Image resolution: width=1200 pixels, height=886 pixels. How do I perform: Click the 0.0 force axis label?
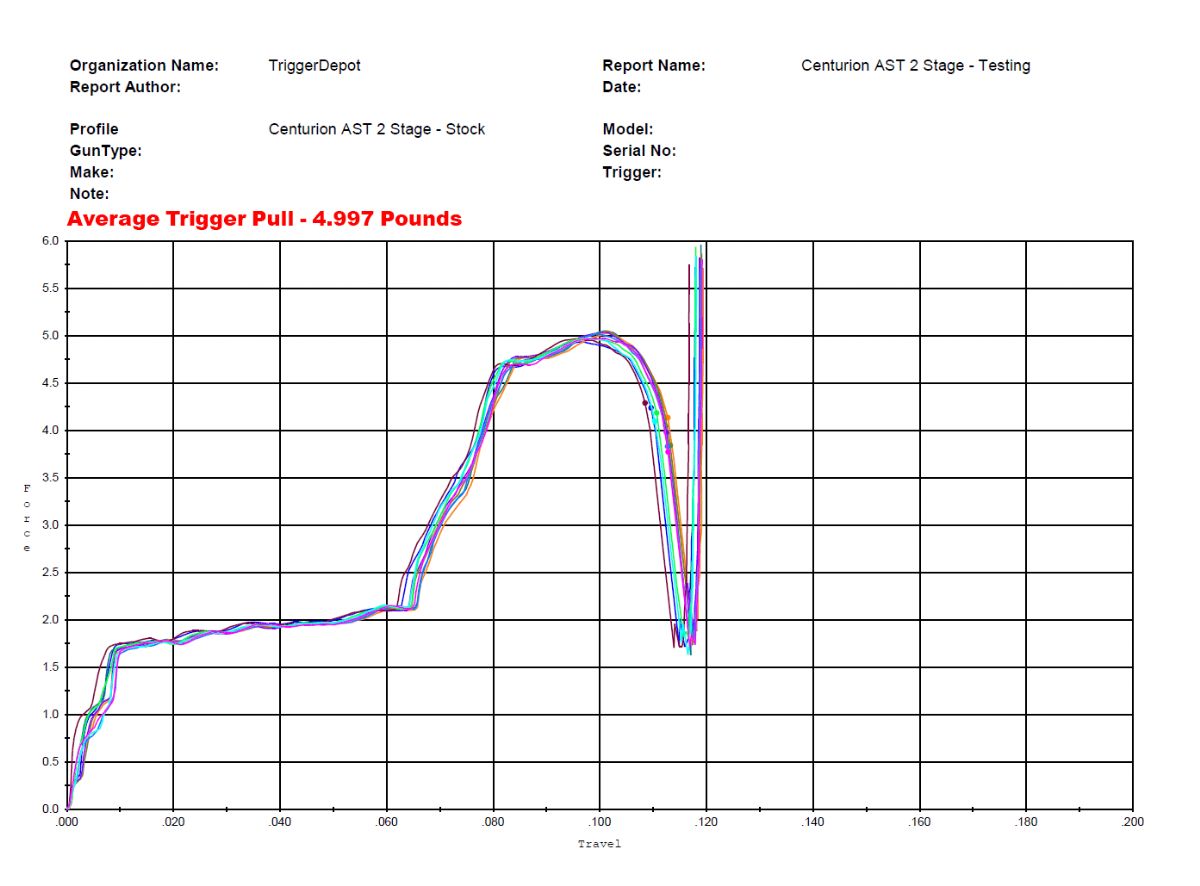point(49,809)
